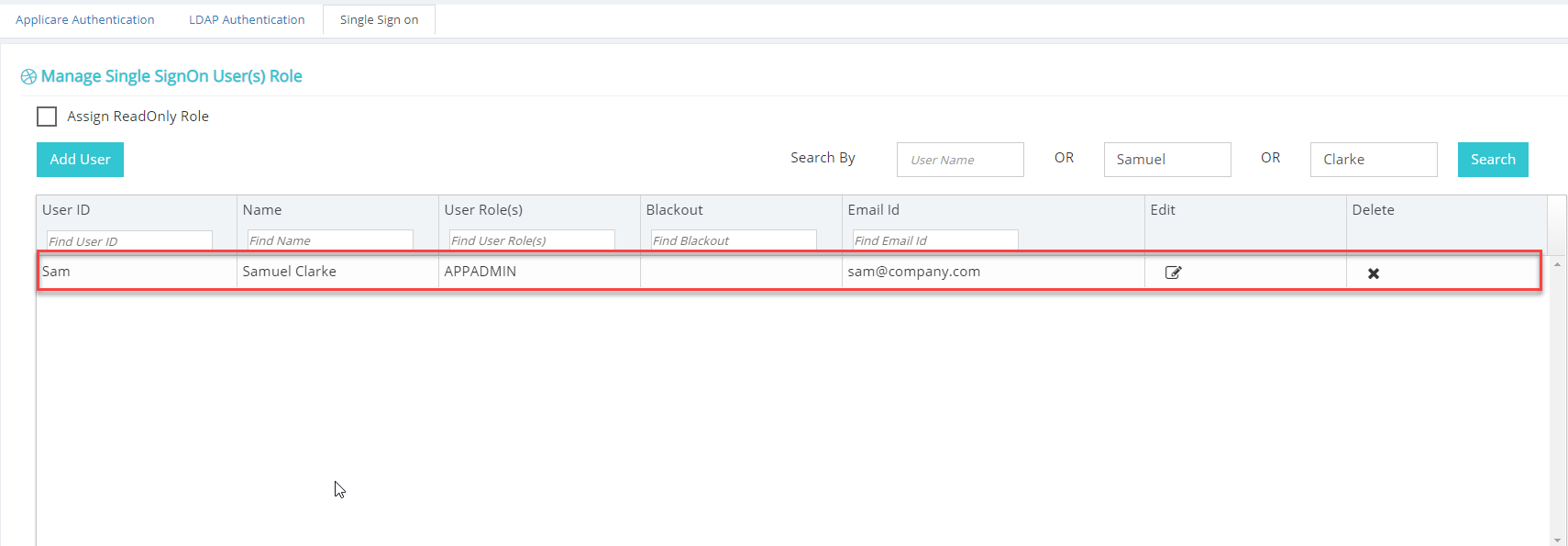Click the Manage Single SignOn heading icon
Screen dimensions: 1568x546
[x=29, y=77]
